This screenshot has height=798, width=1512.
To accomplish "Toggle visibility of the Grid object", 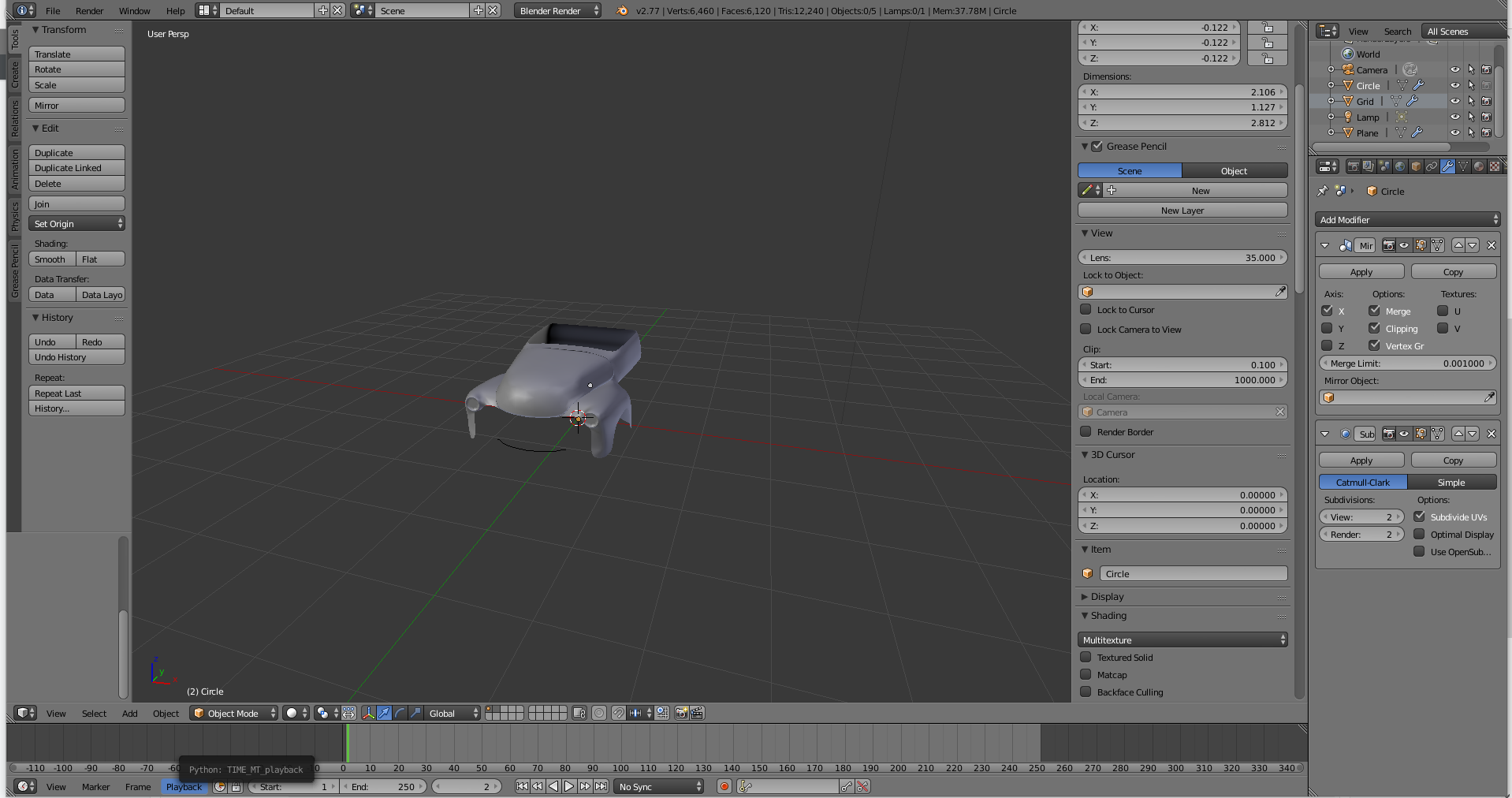I will (x=1454, y=101).
